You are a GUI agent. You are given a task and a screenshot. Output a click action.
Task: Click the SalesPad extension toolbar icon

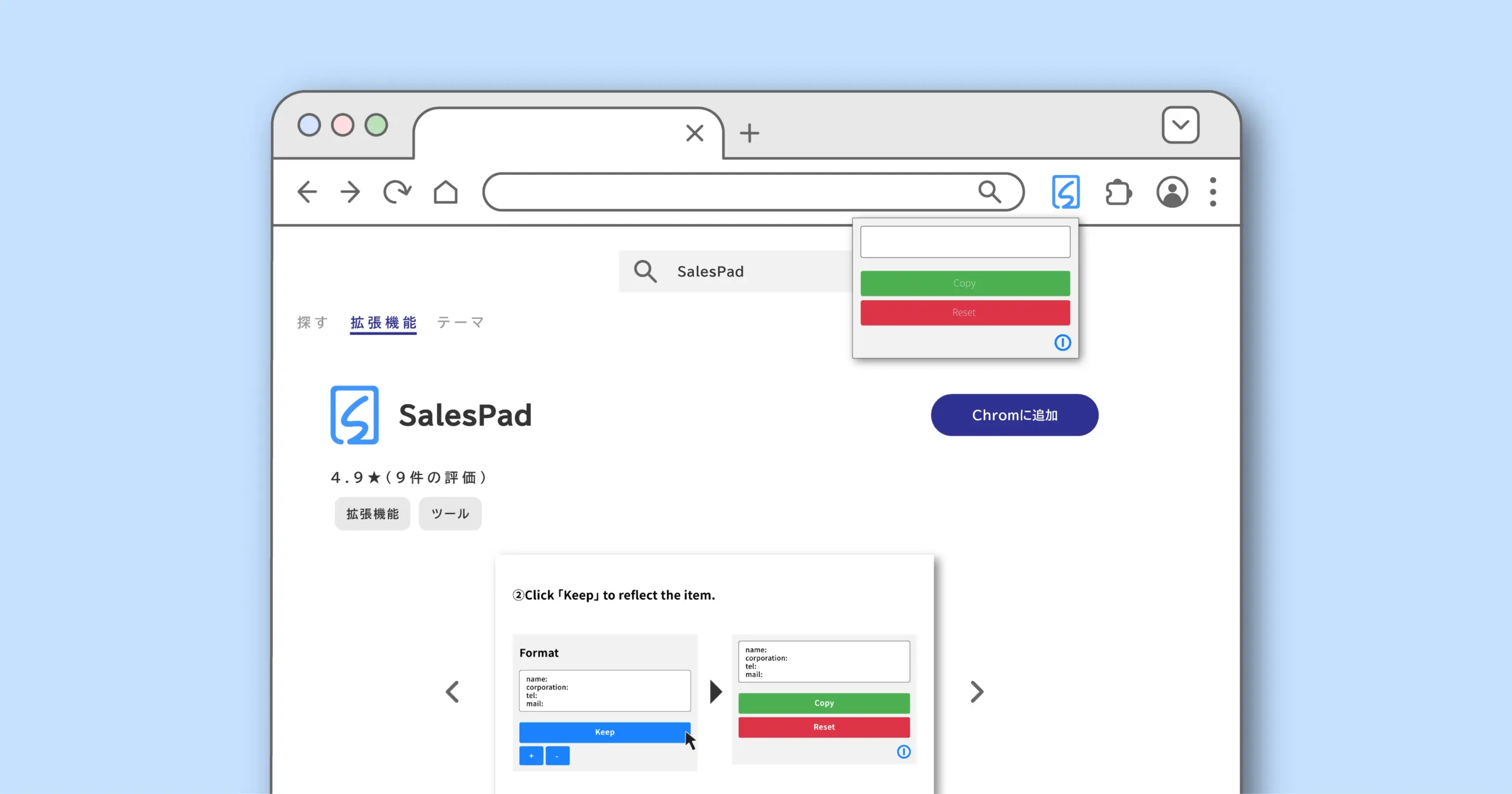pos(1065,192)
